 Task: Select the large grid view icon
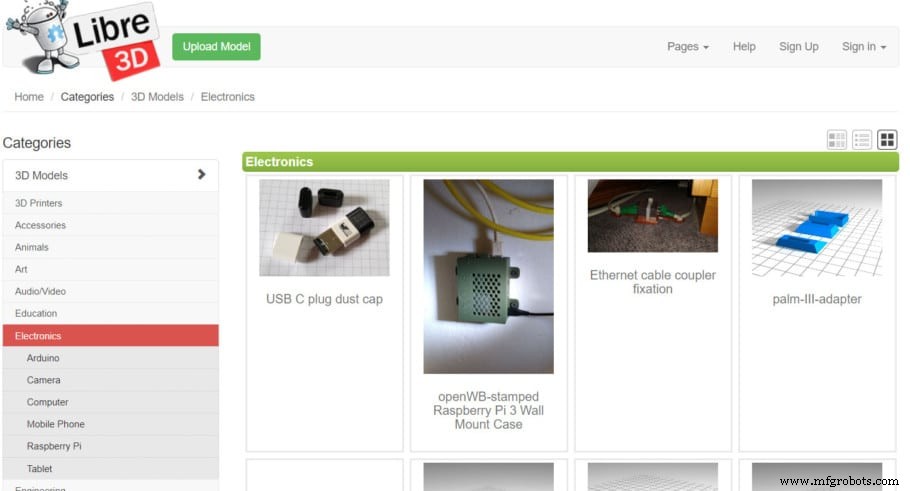click(887, 139)
